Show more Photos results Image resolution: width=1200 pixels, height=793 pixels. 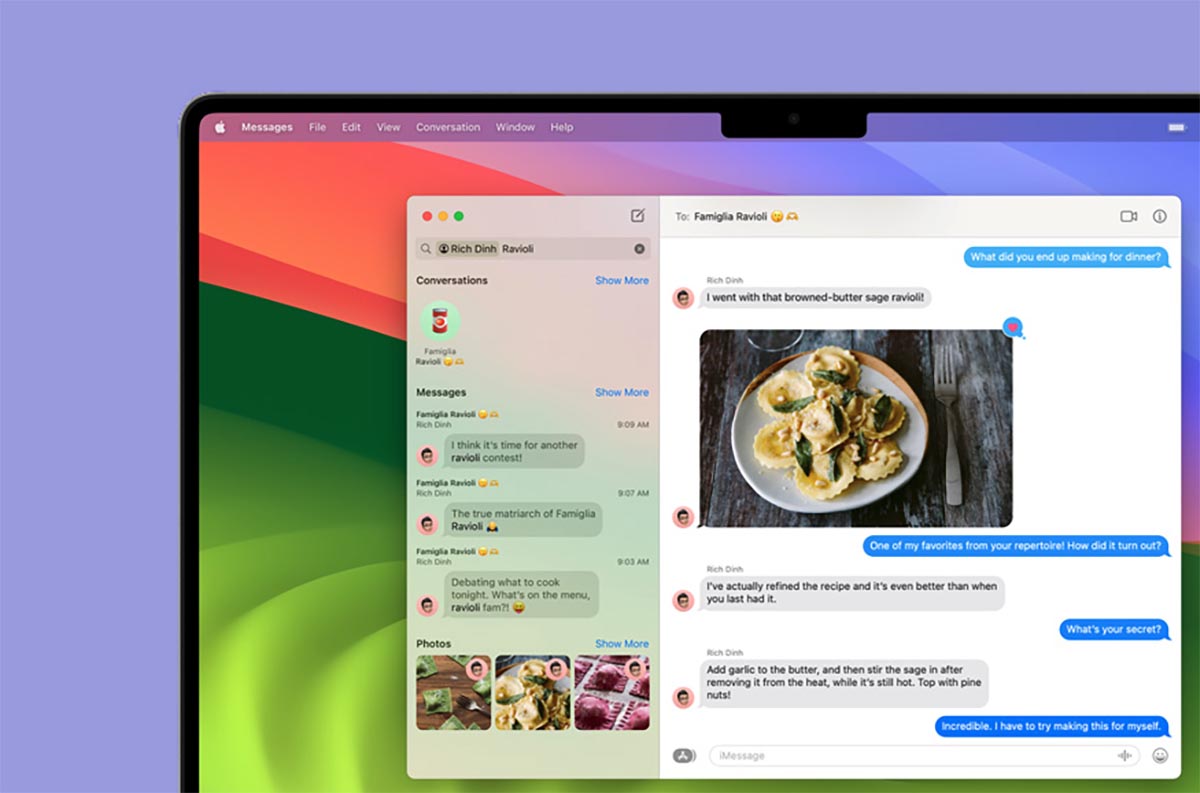[622, 643]
